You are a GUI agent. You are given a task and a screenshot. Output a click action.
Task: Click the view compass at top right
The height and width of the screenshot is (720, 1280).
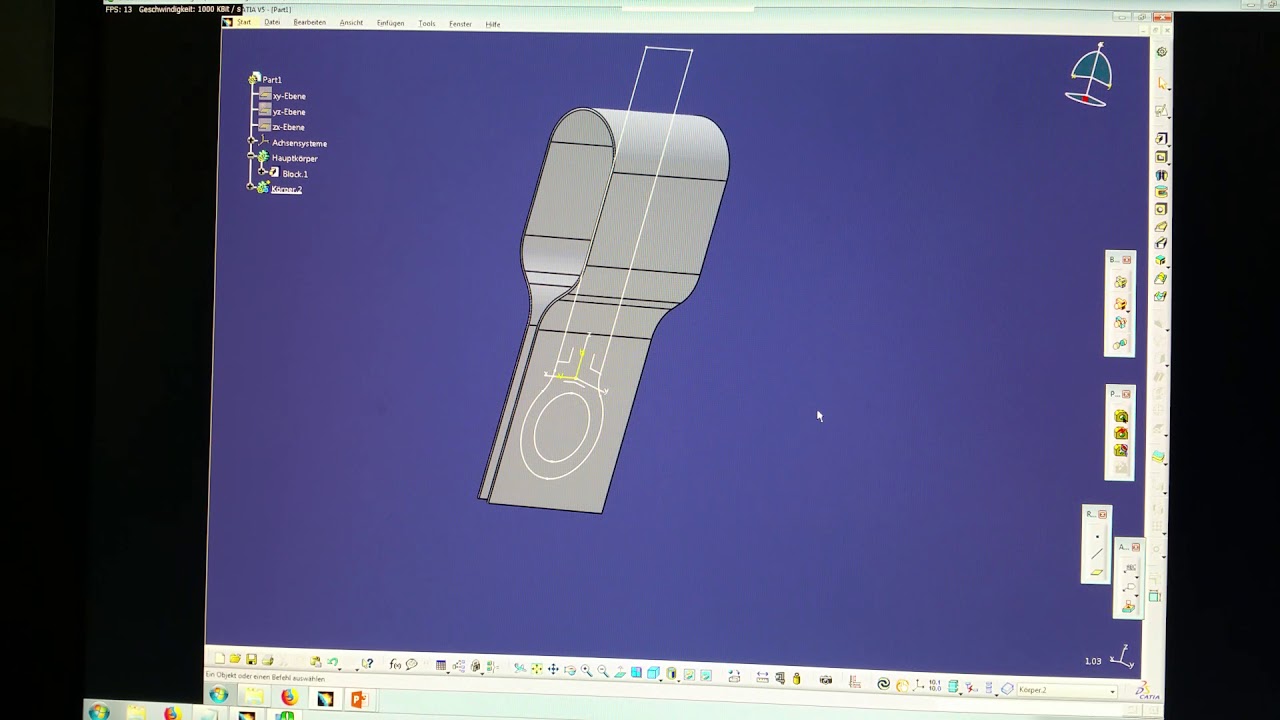(1089, 75)
